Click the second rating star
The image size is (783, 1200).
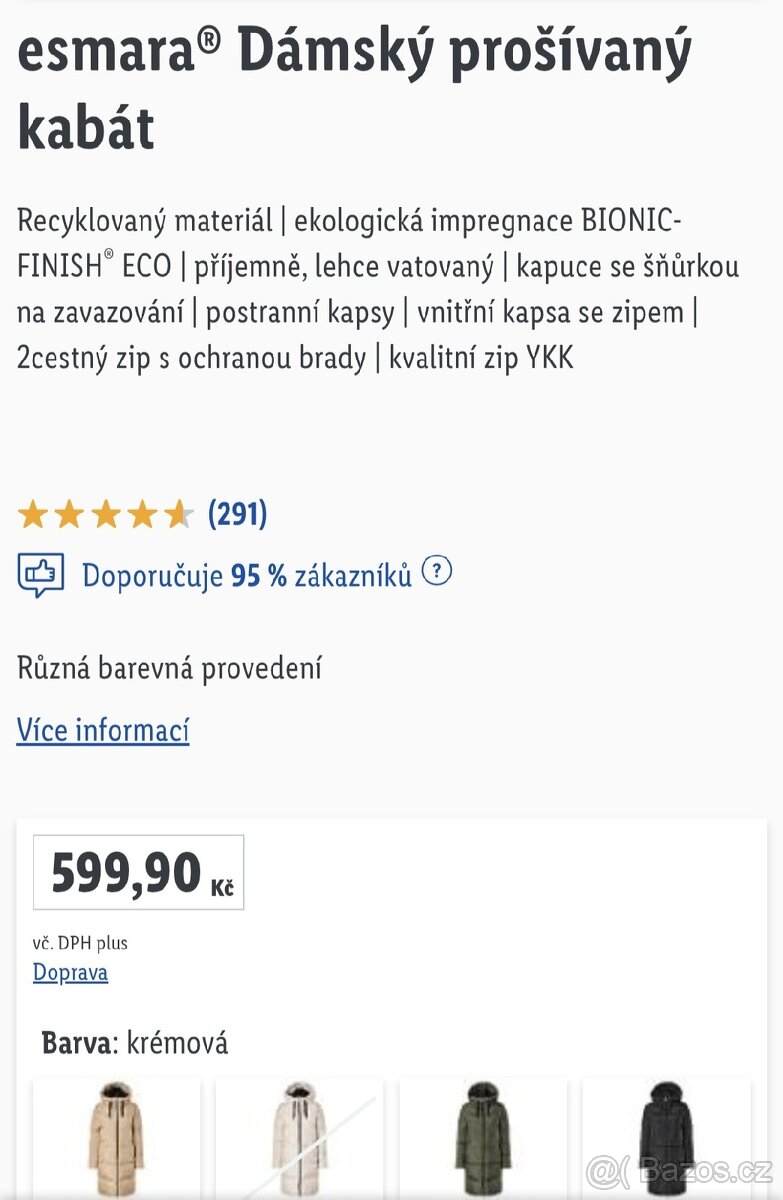pos(69,515)
